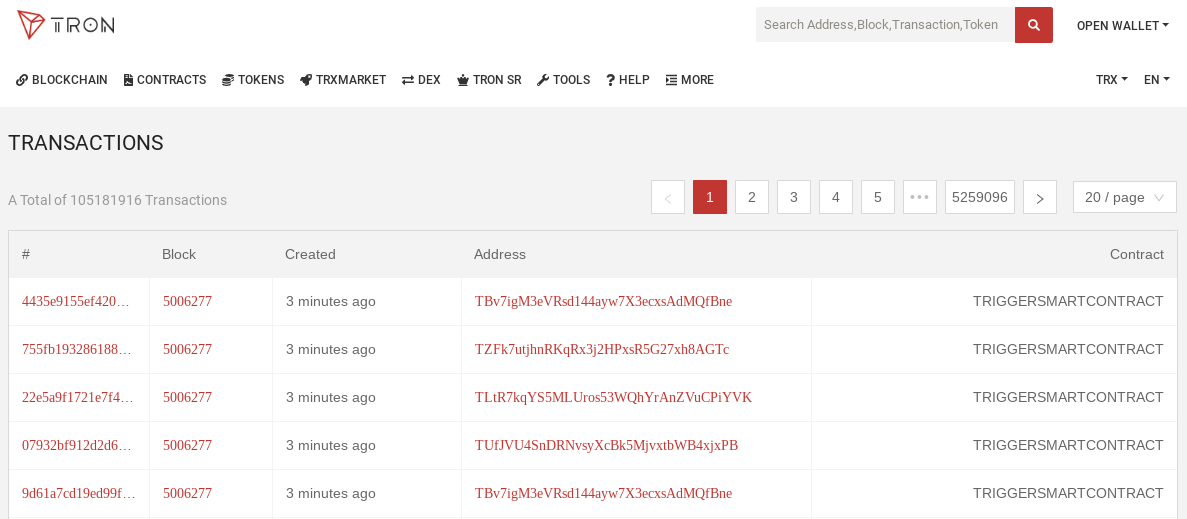Click the TRON logo icon
Screen dimensions: 1187x519
click(x=32, y=25)
